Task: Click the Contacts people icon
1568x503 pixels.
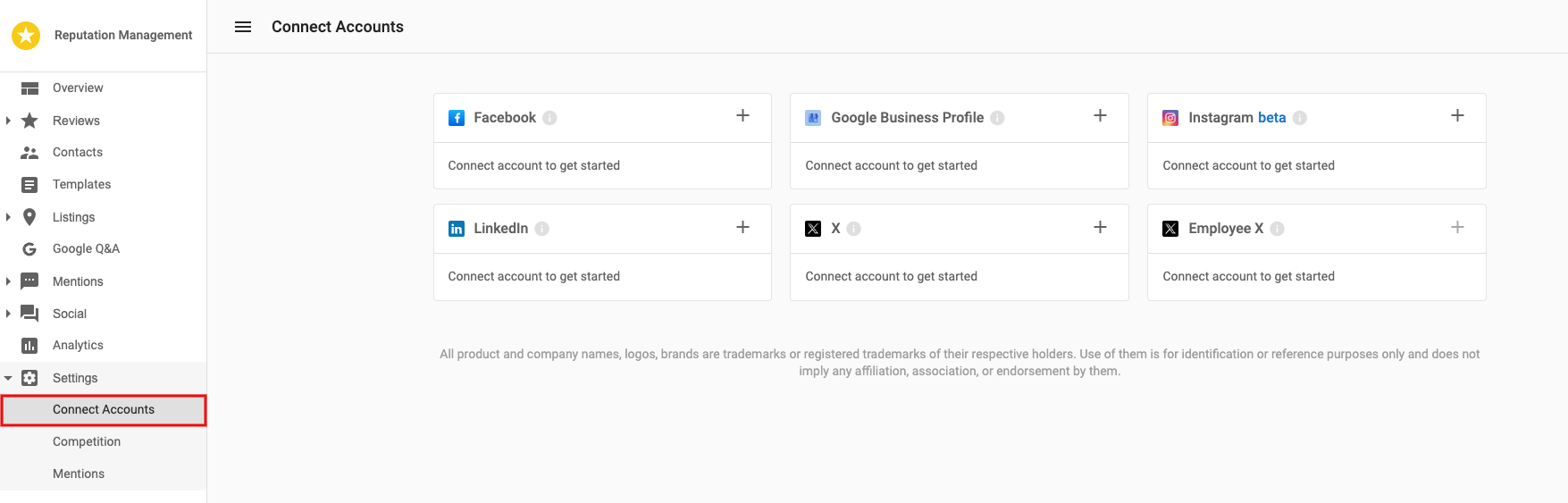Action: (x=29, y=153)
